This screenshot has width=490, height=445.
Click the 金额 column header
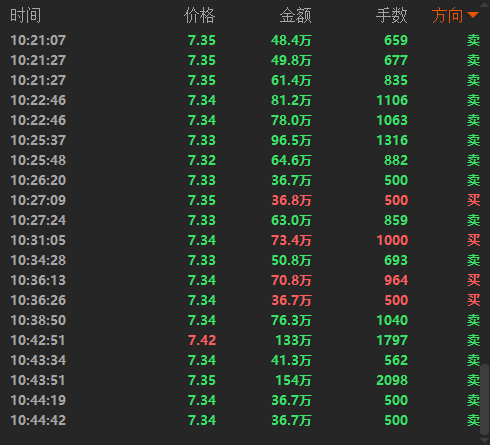coord(295,16)
